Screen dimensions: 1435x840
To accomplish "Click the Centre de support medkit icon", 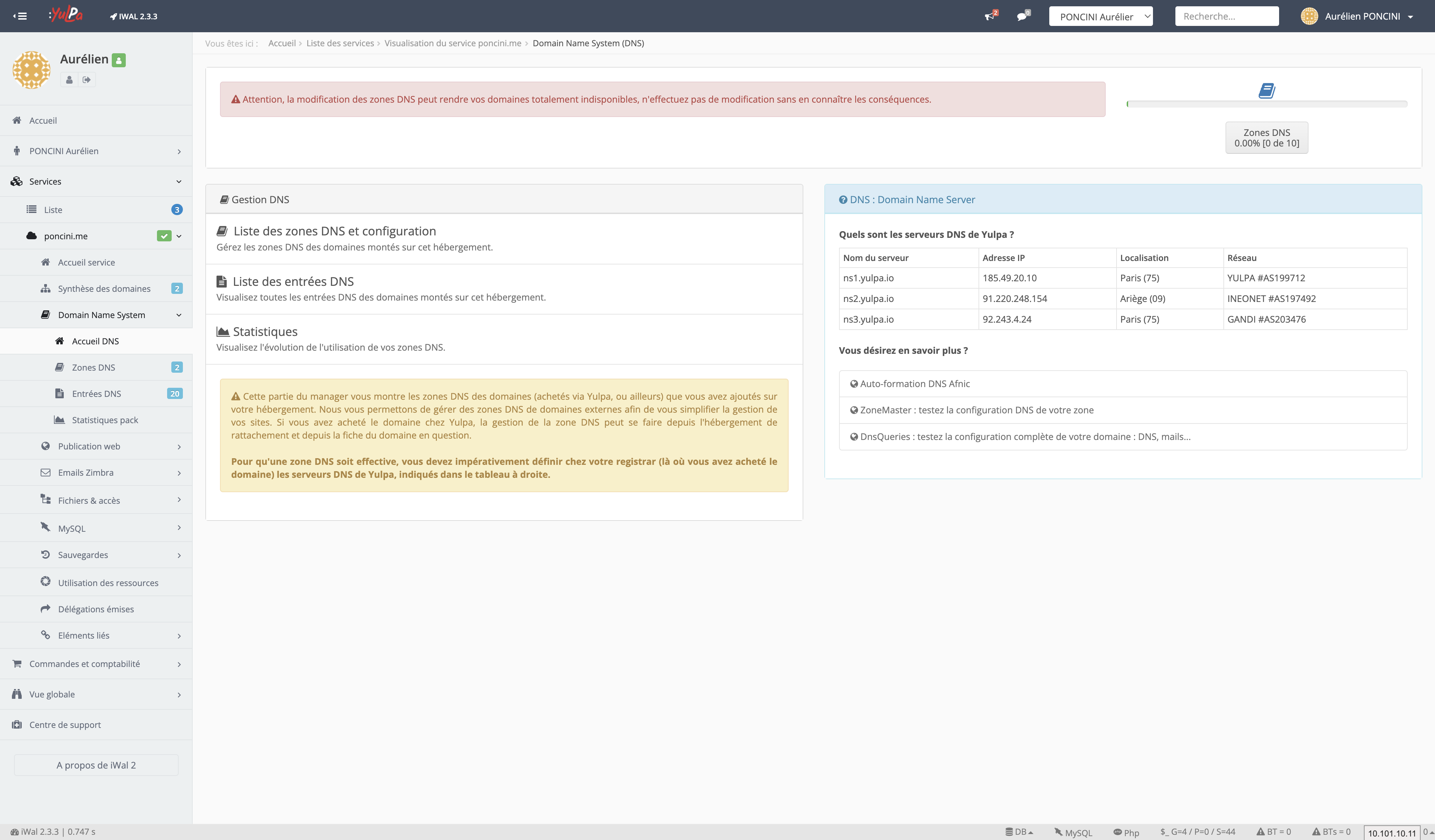I will coord(17,724).
